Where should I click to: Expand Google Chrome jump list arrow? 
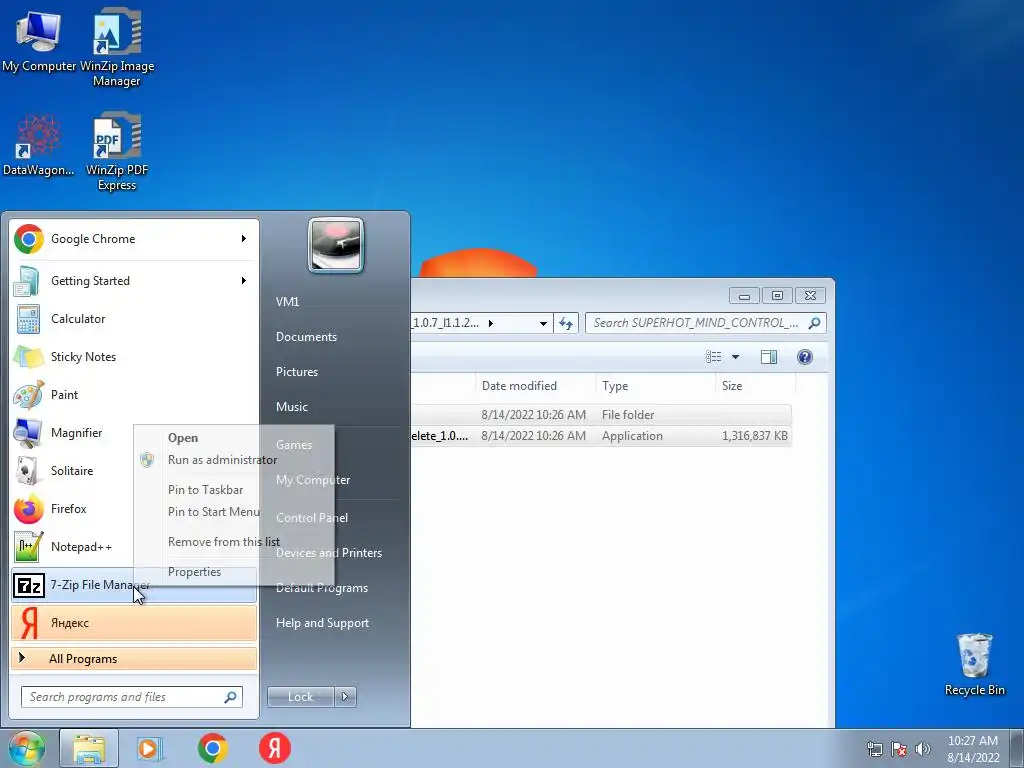tap(244, 239)
